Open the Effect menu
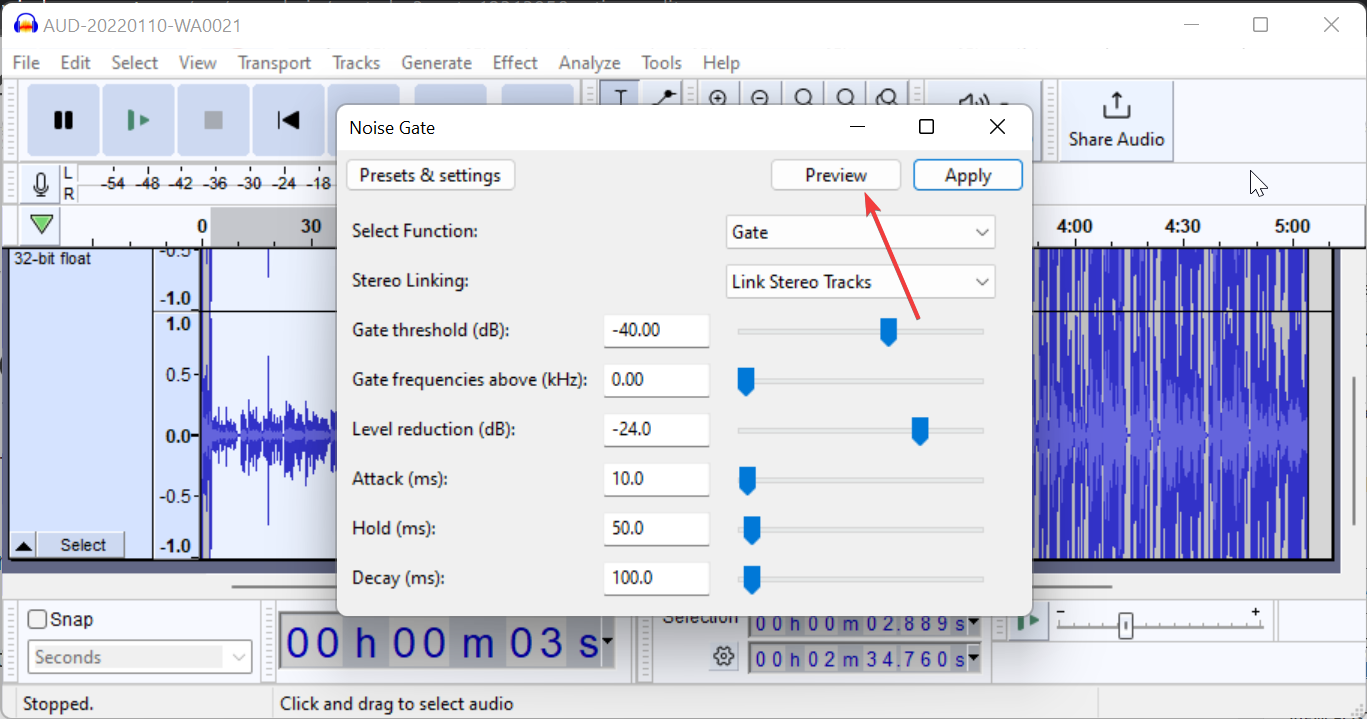 click(515, 62)
